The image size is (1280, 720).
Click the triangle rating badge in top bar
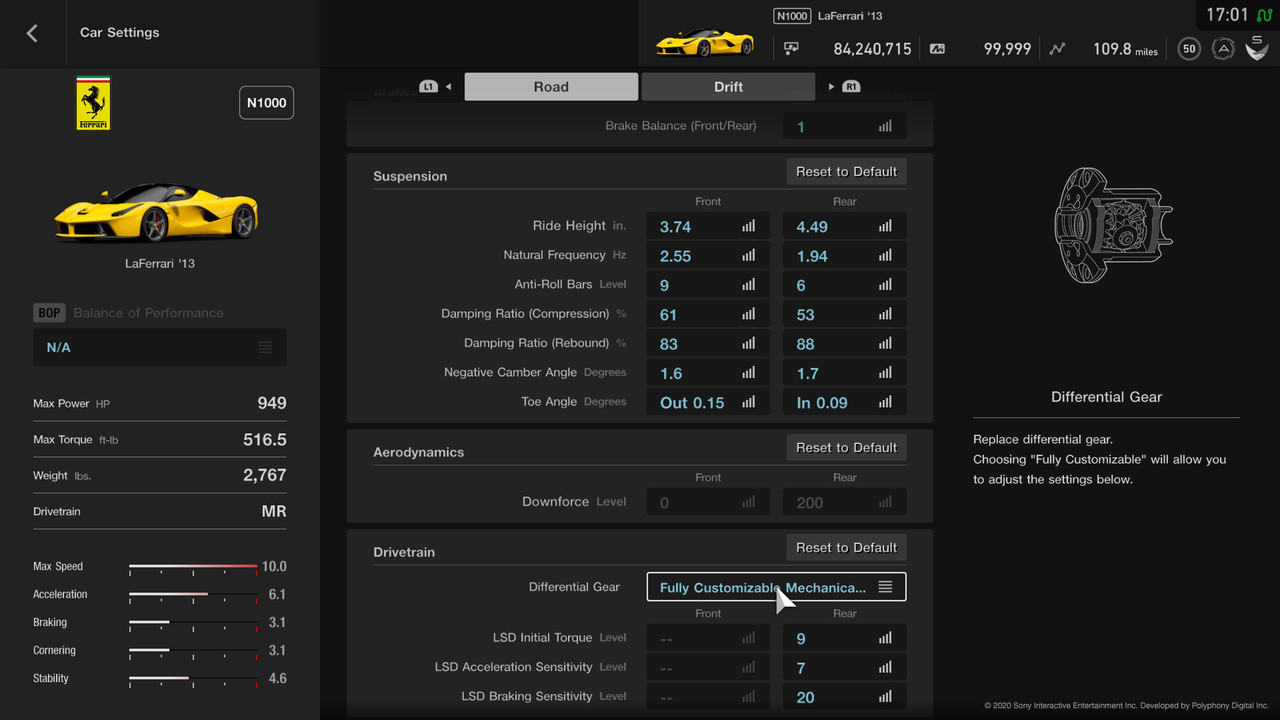click(1222, 48)
